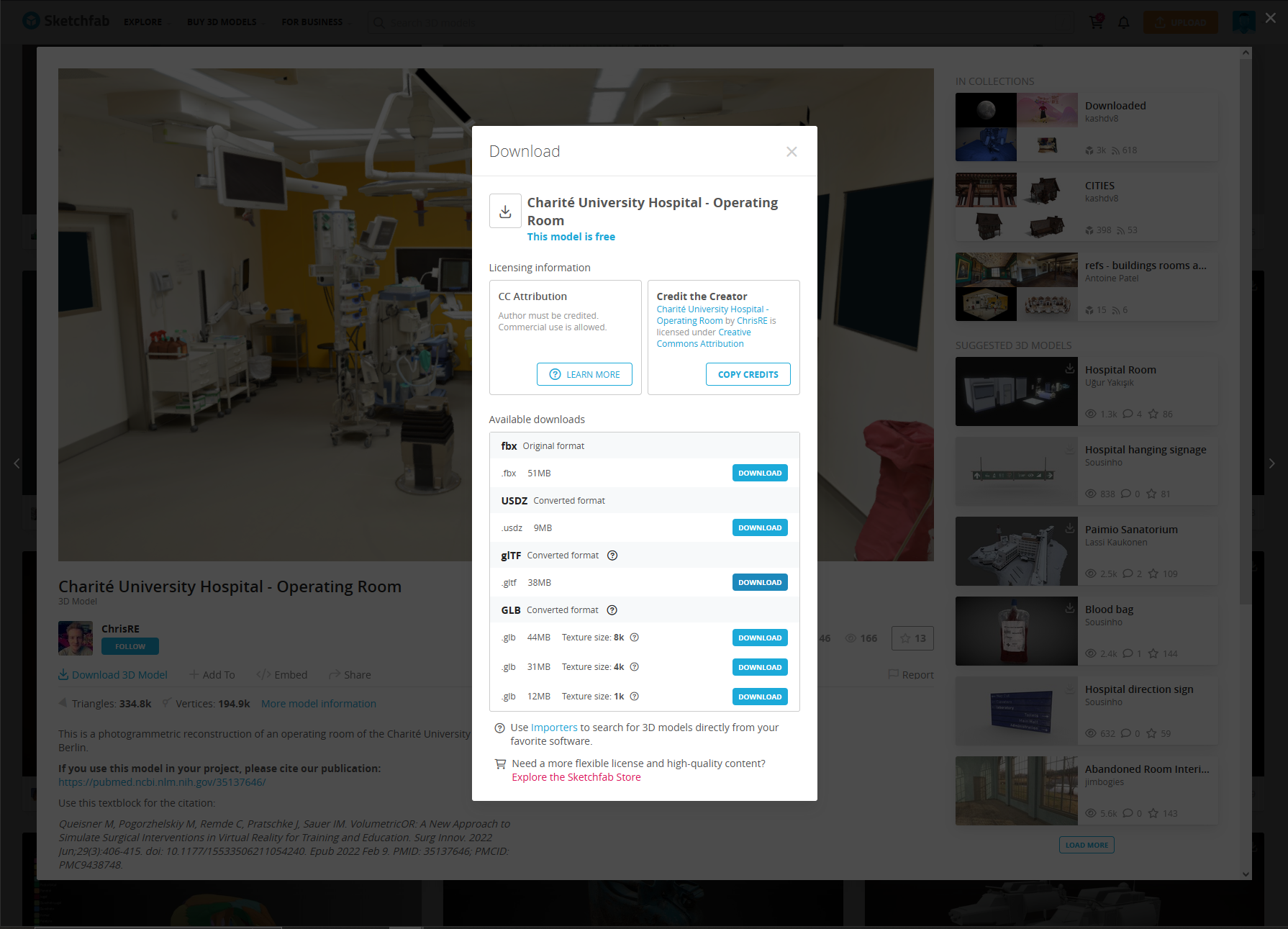The height and width of the screenshot is (929, 1288).
Task: Copy the creator credits
Action: (748, 374)
